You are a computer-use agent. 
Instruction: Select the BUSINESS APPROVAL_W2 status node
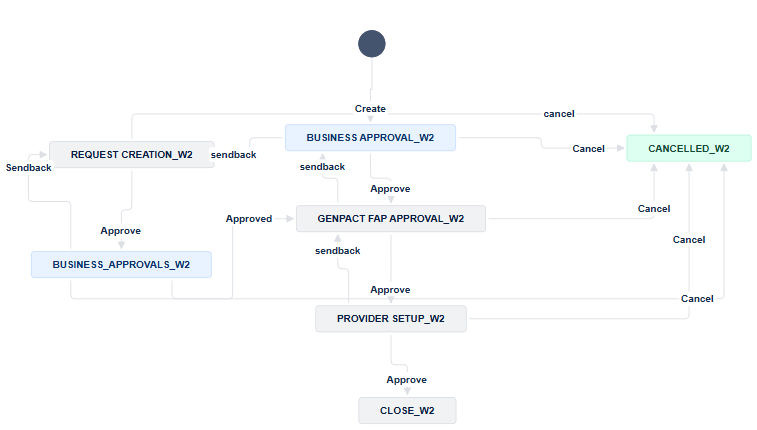[x=370, y=138]
